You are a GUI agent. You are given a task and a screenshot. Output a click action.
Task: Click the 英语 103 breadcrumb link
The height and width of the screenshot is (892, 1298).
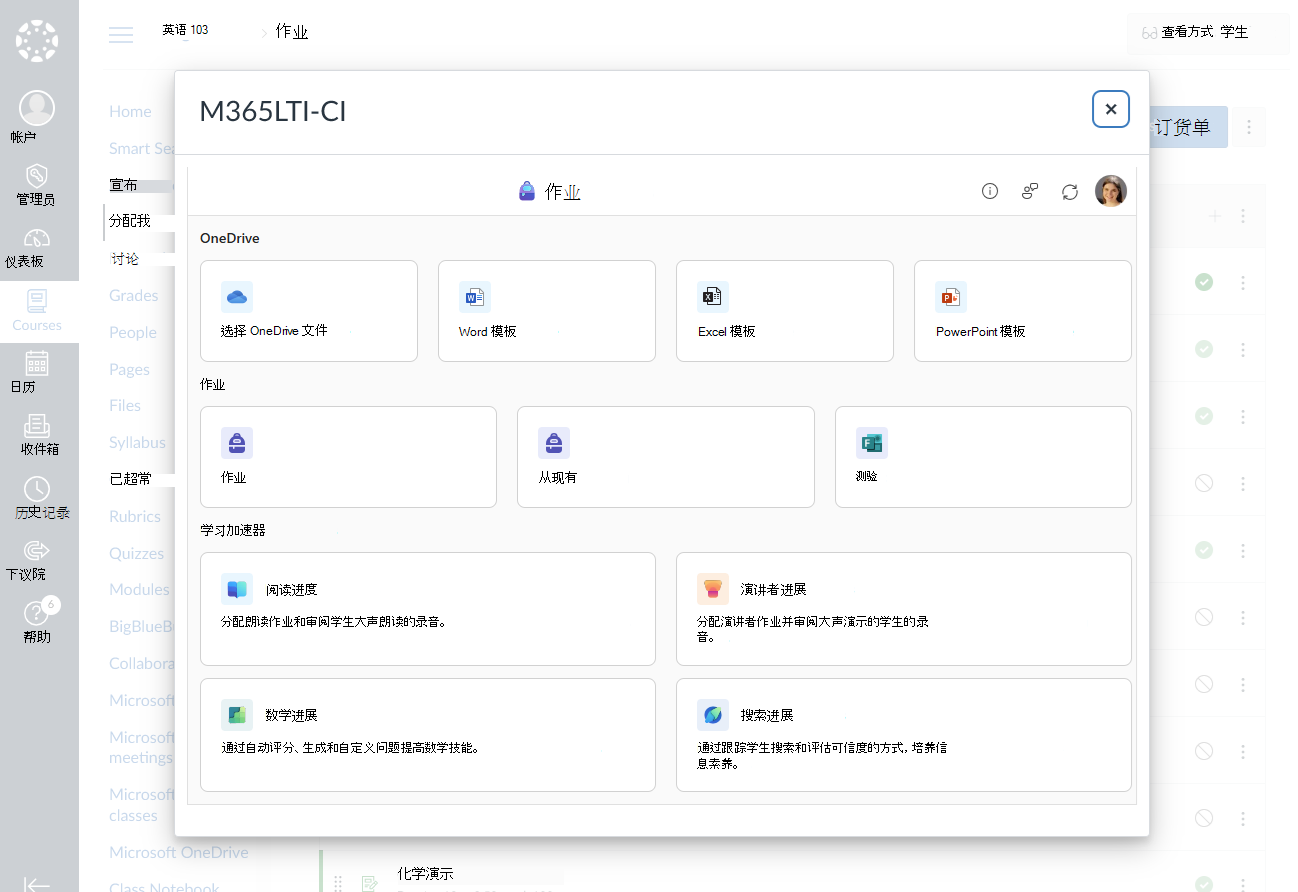[185, 30]
